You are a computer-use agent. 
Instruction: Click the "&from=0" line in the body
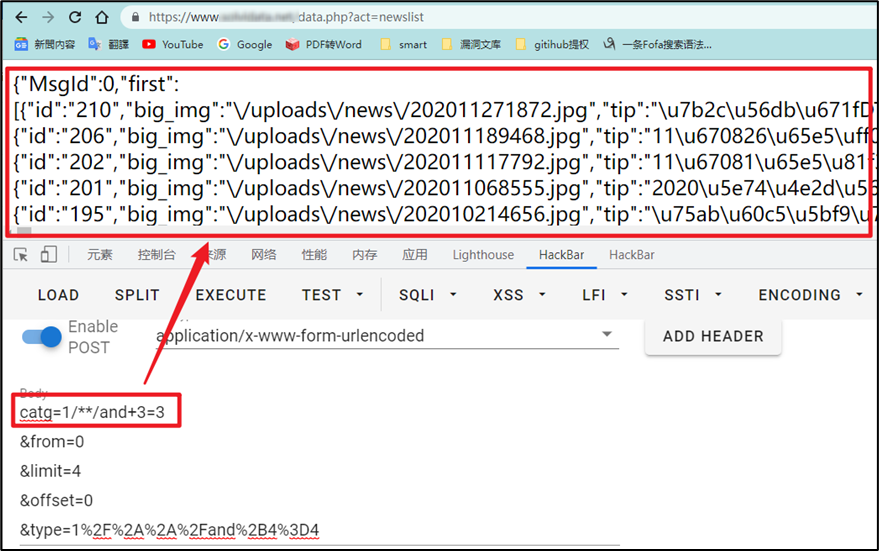coord(52,442)
